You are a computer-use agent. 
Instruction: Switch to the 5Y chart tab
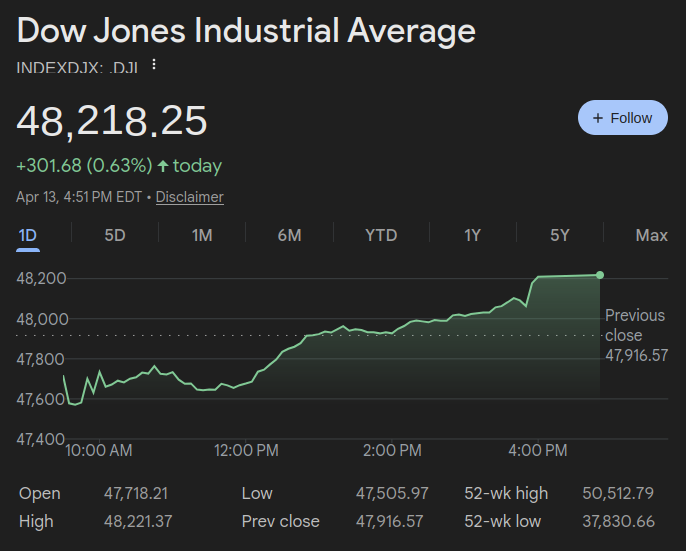(x=560, y=235)
